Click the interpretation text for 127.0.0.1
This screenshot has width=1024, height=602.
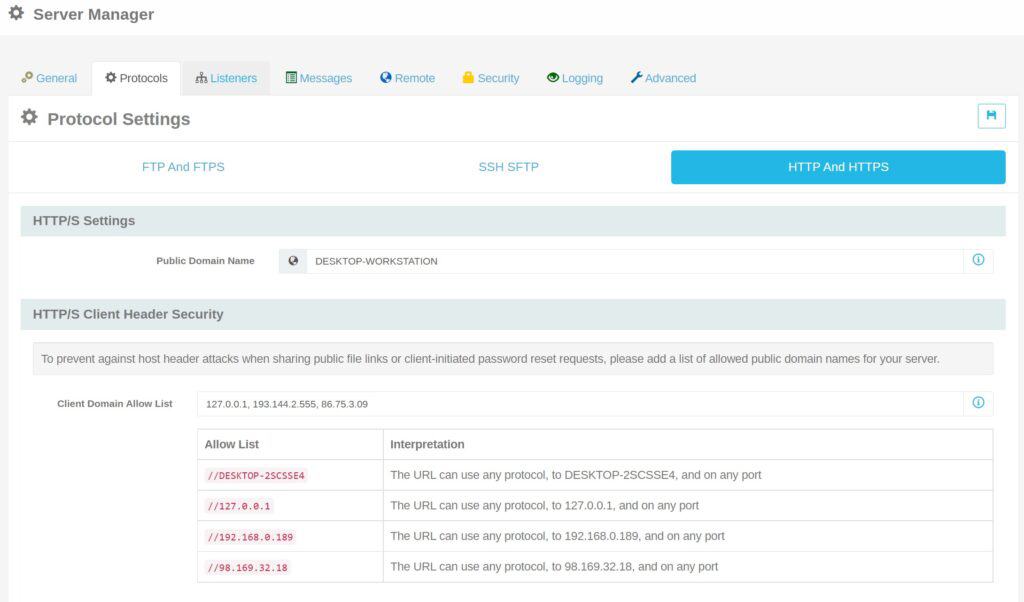(x=544, y=505)
